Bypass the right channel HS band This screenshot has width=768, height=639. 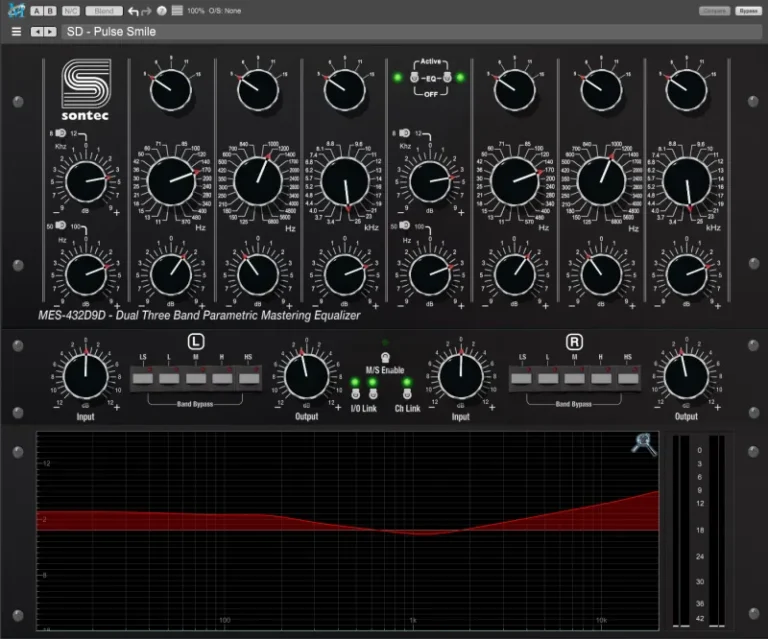(x=628, y=377)
